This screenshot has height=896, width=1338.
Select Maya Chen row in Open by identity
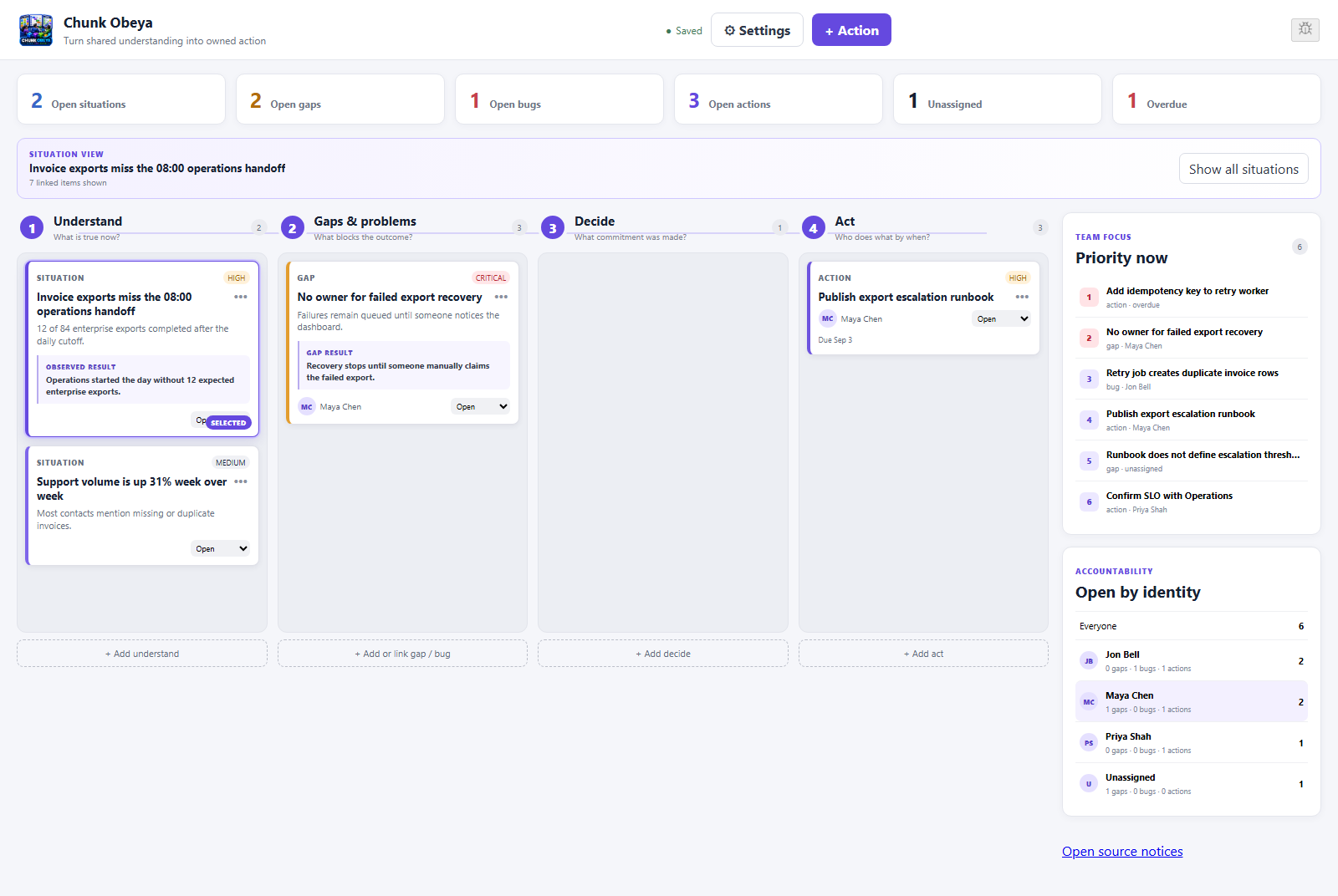point(1192,701)
